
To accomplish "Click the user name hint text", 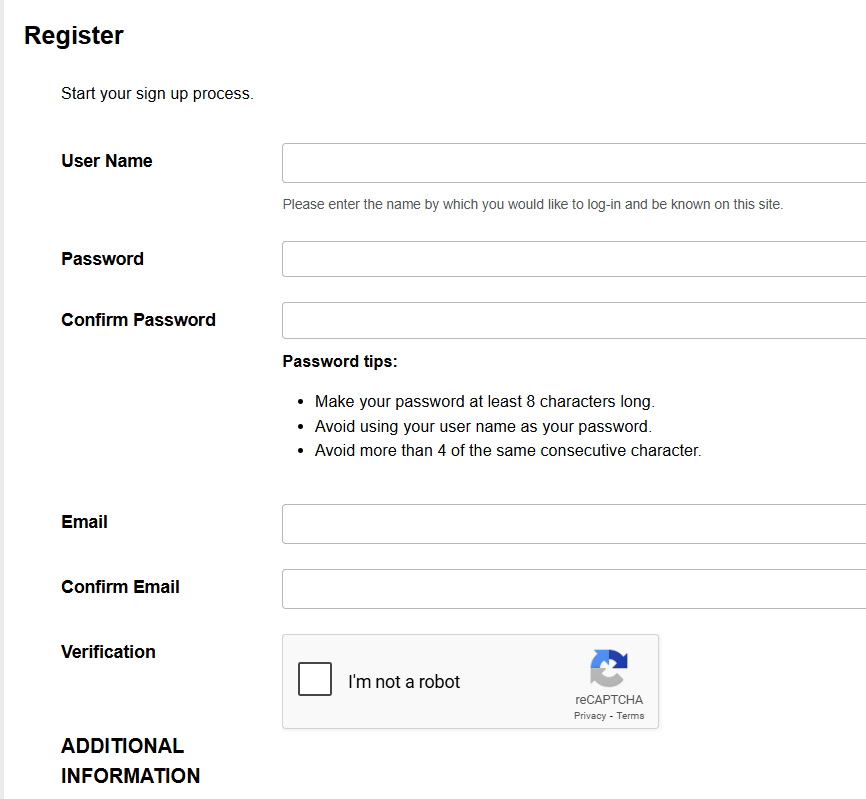I will click(x=532, y=204).
